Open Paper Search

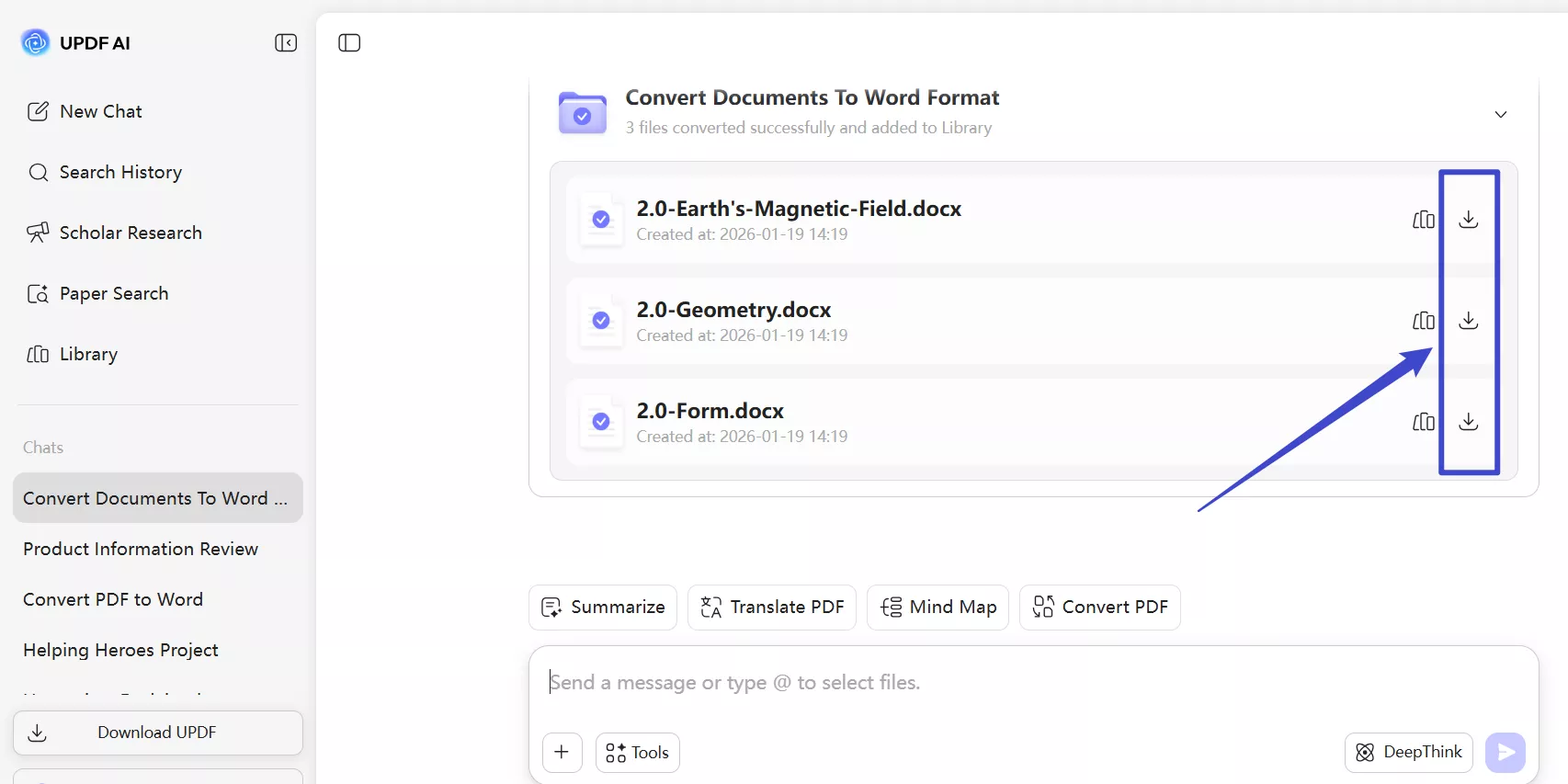pos(97,293)
